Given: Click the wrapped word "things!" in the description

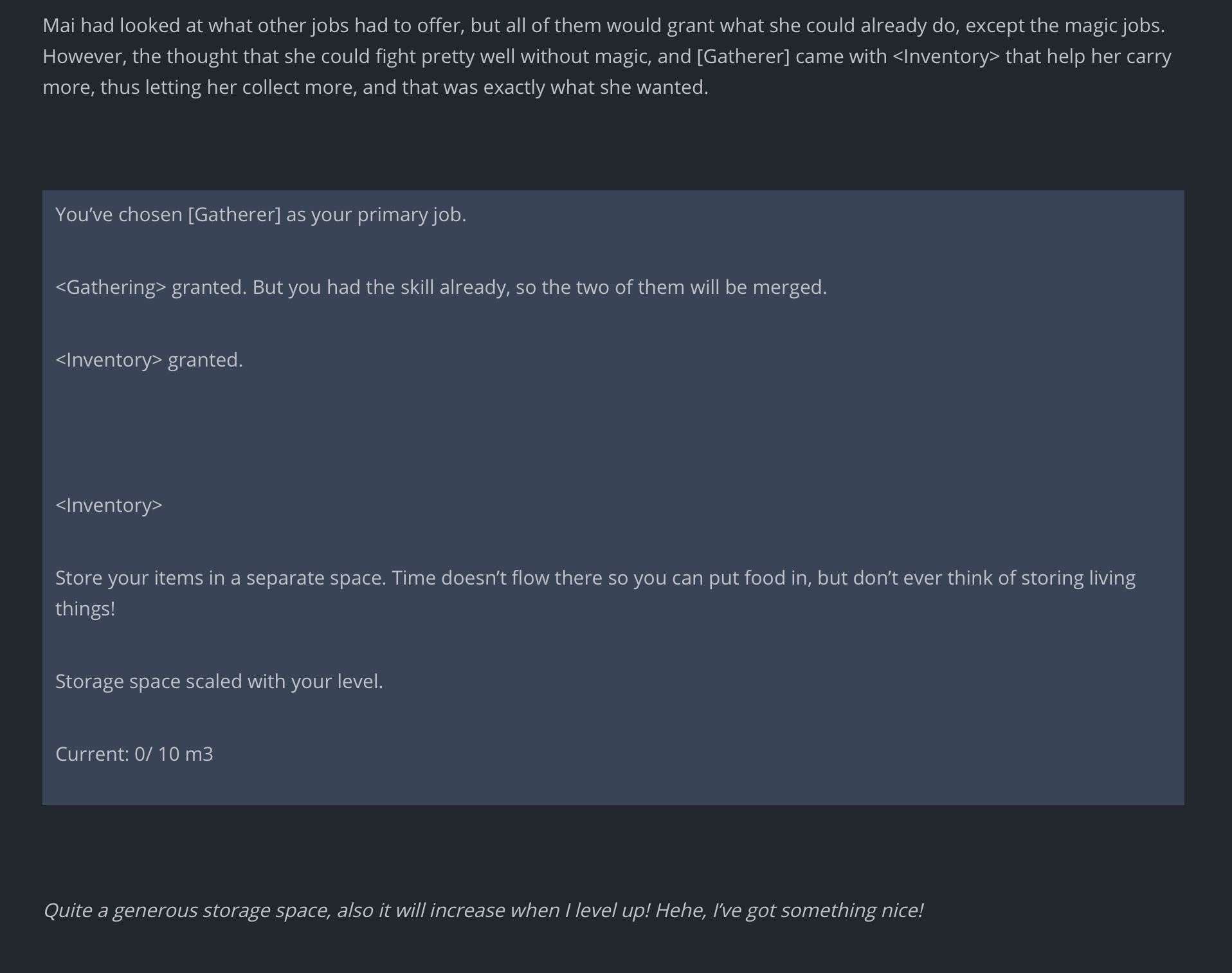Looking at the screenshot, I should coord(85,609).
